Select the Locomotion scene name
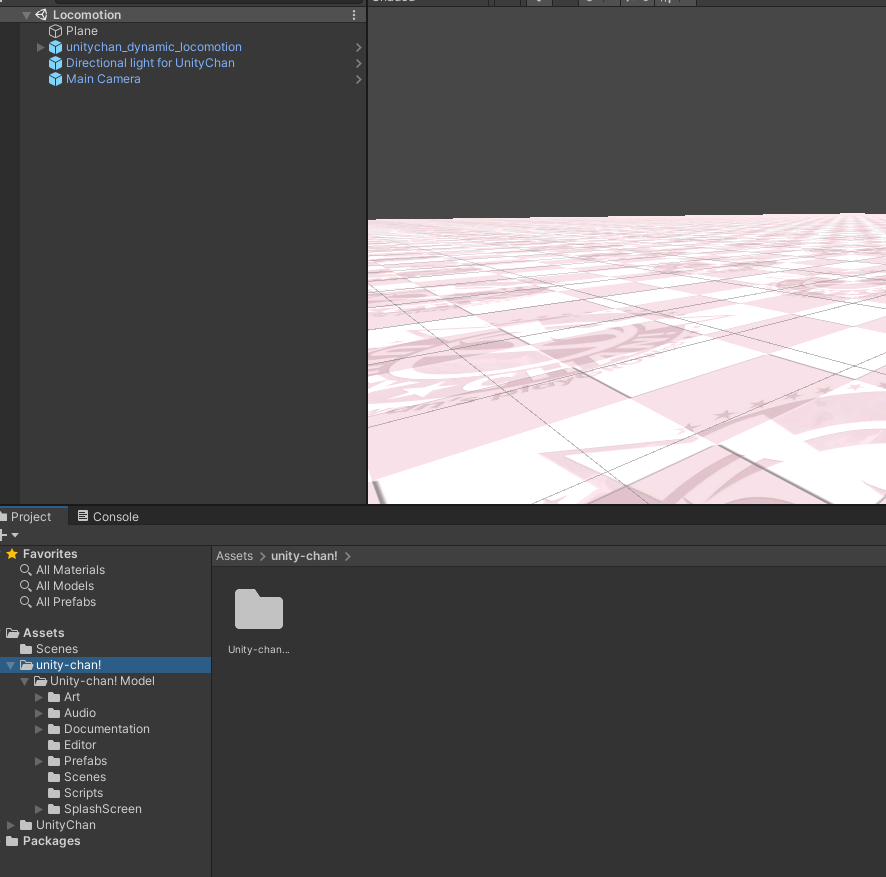Image resolution: width=886 pixels, height=877 pixels. pyautogui.click(x=87, y=15)
